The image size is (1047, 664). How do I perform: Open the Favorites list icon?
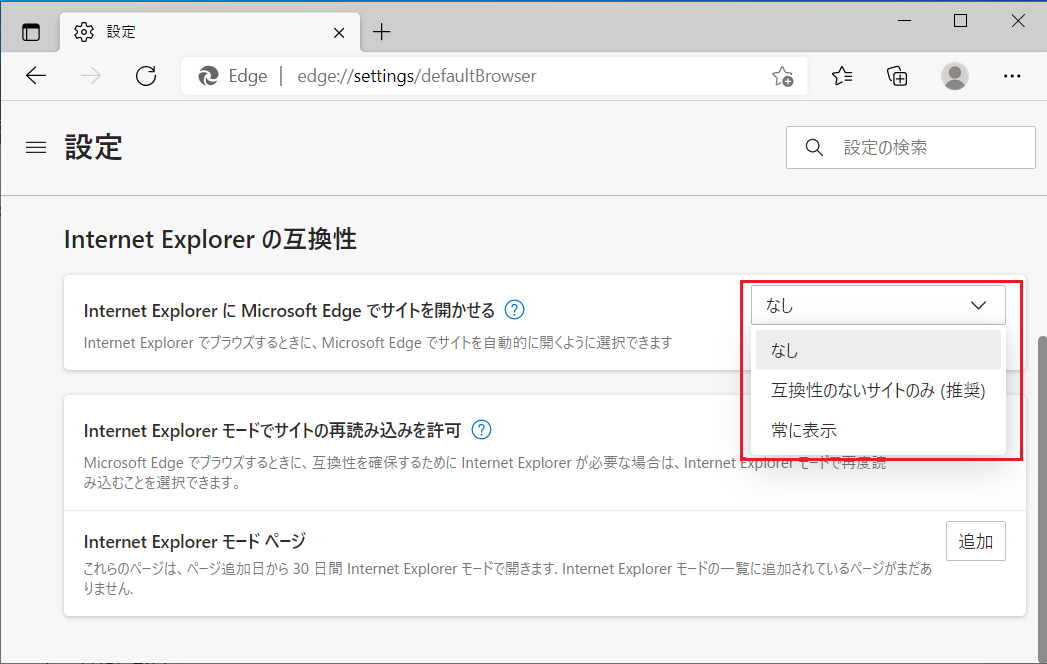click(x=842, y=76)
